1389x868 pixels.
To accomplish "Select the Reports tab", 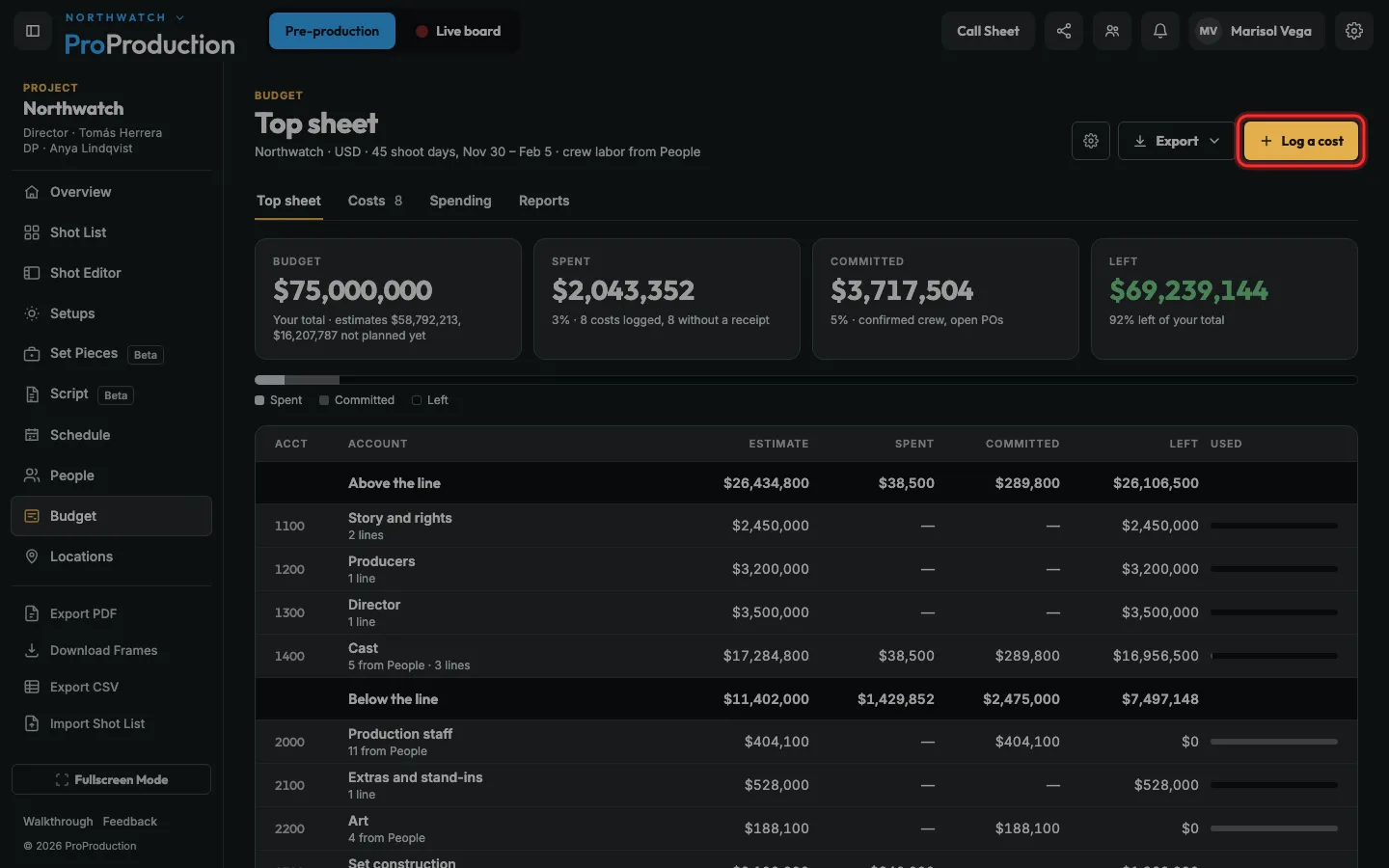I will 544,201.
